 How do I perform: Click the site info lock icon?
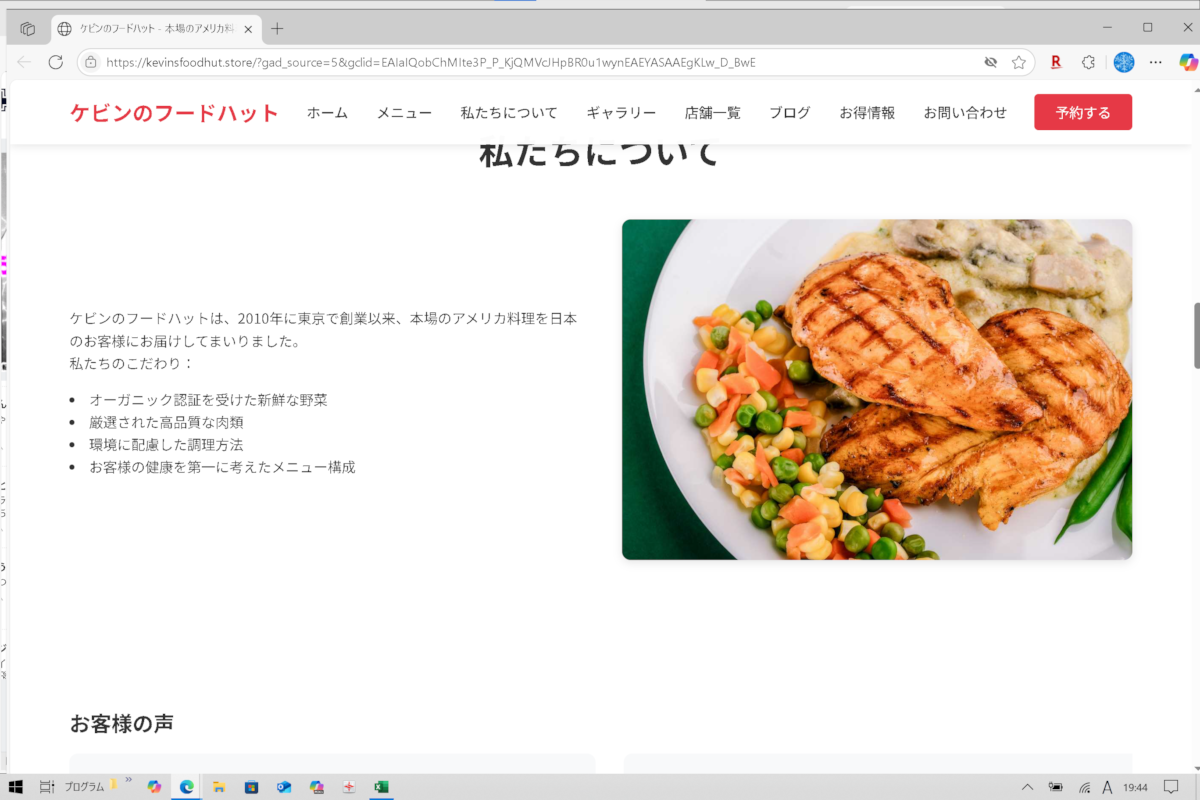[91, 62]
